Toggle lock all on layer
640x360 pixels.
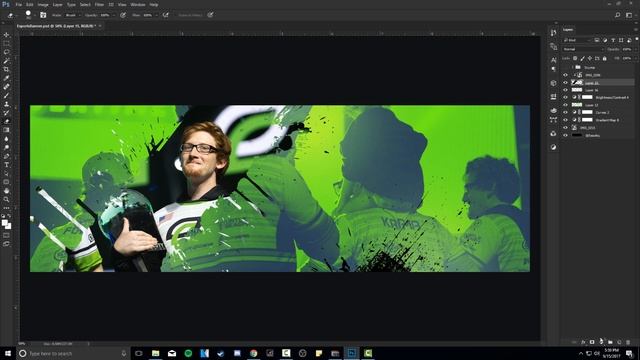(x=604, y=58)
